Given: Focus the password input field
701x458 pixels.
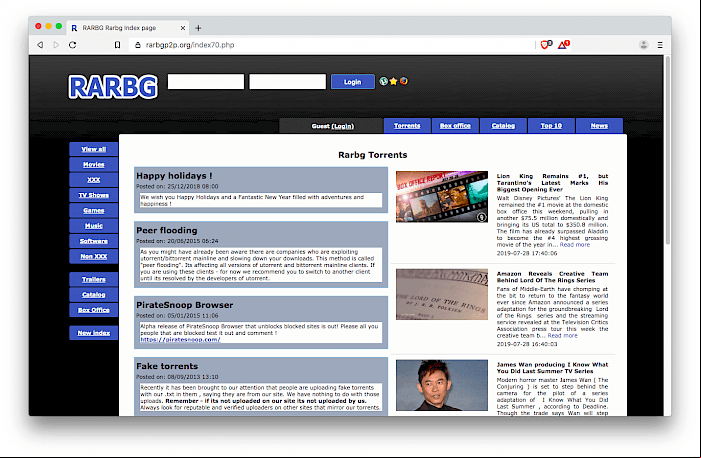Looking at the screenshot, I should tap(287, 82).
